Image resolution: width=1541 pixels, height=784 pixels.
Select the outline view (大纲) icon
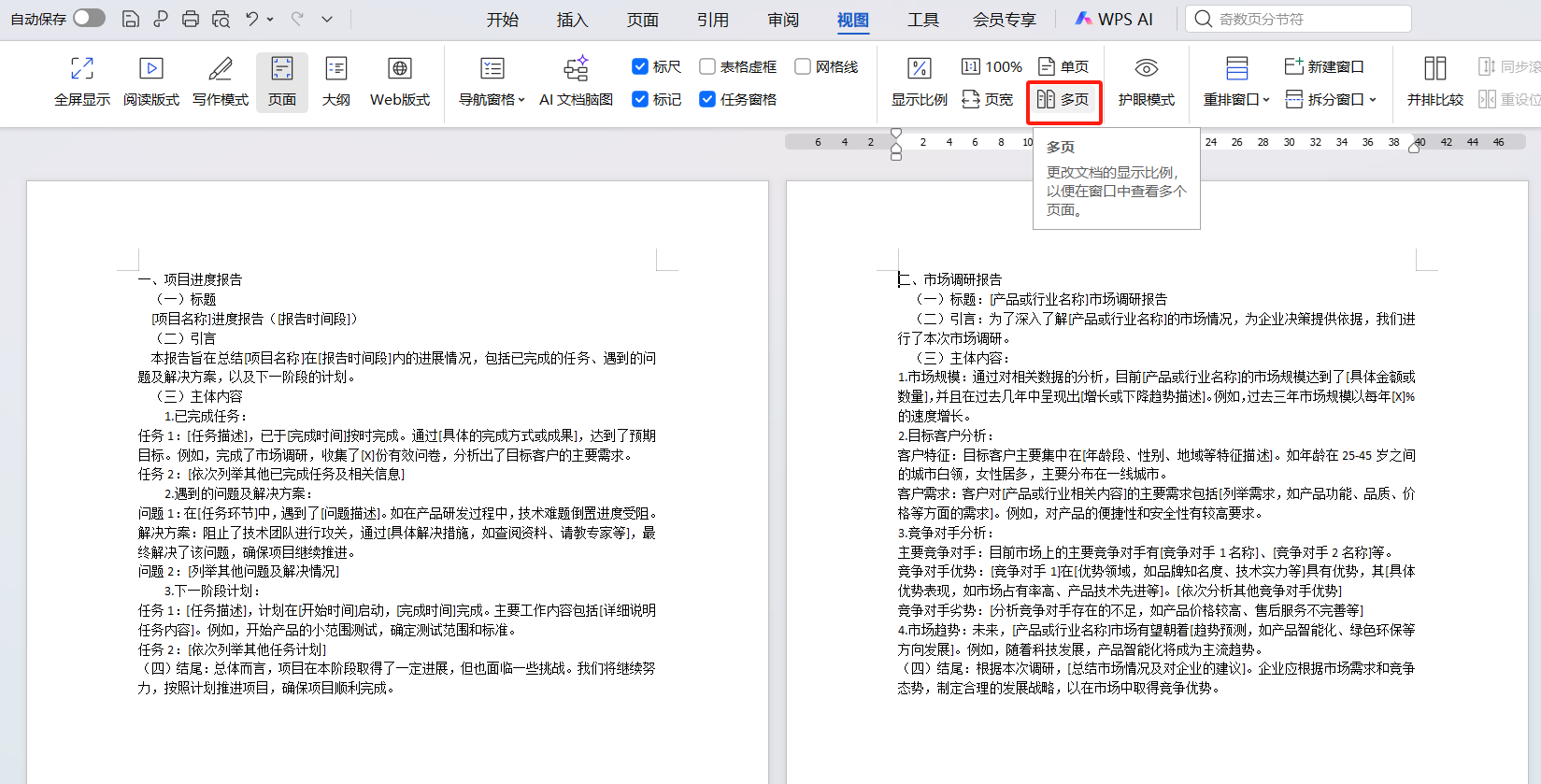[x=335, y=69]
